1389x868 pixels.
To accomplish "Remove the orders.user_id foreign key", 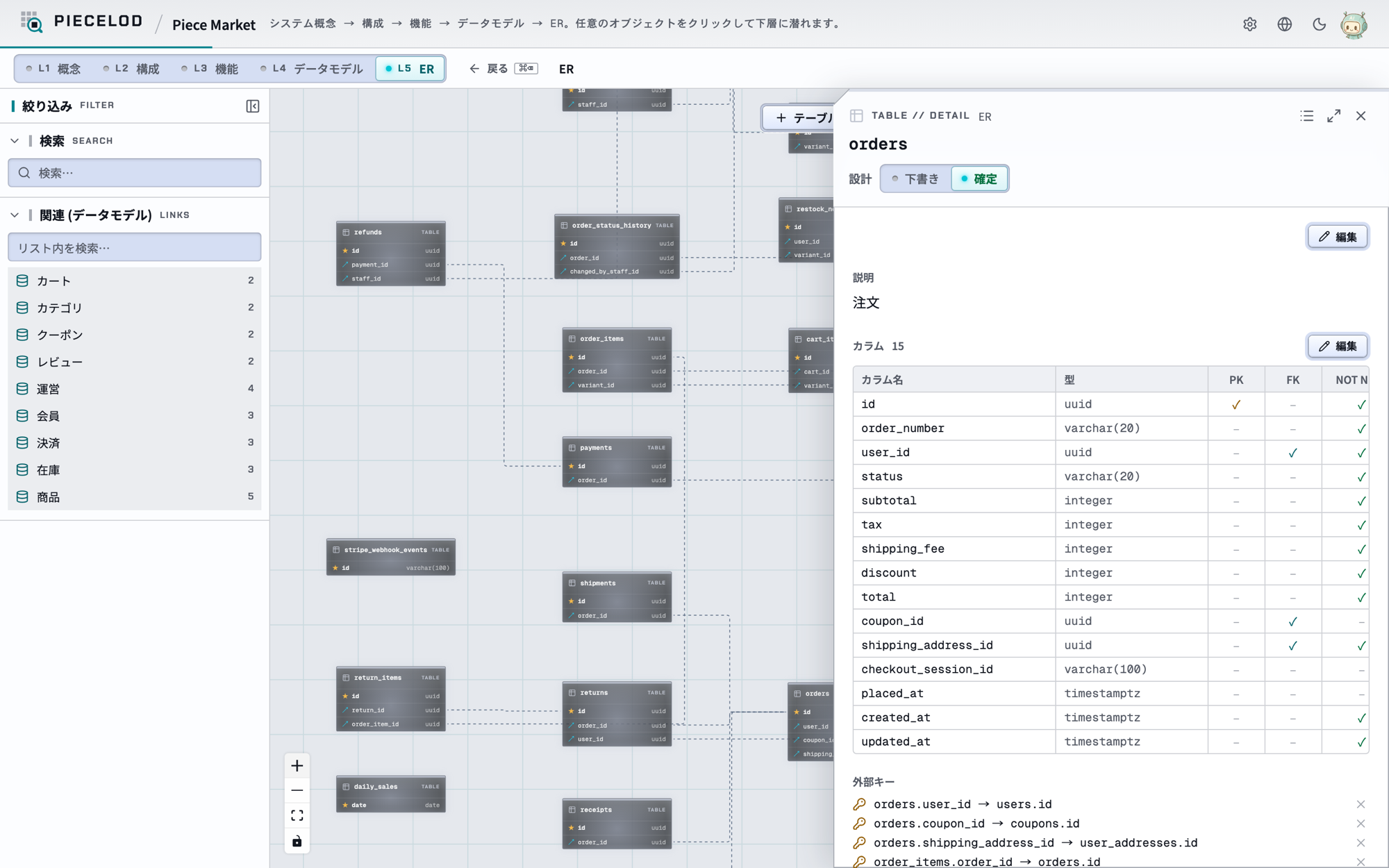I will [1361, 804].
